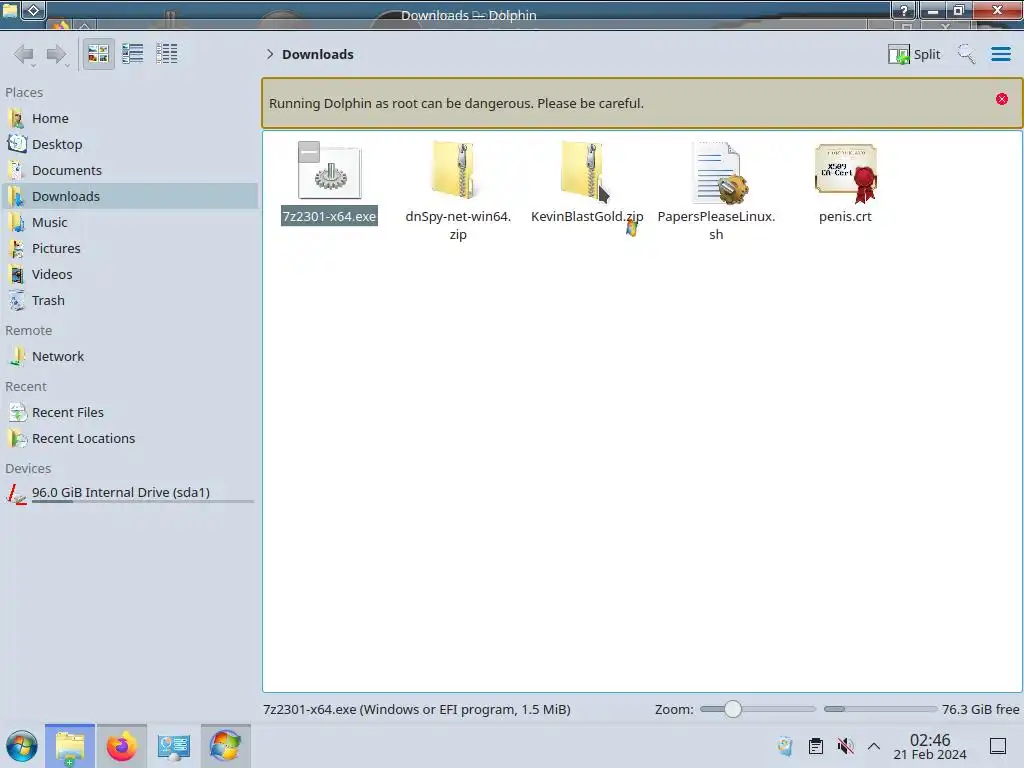Open Pictures in Places
This screenshot has width=1024, height=768.
point(130,249)
